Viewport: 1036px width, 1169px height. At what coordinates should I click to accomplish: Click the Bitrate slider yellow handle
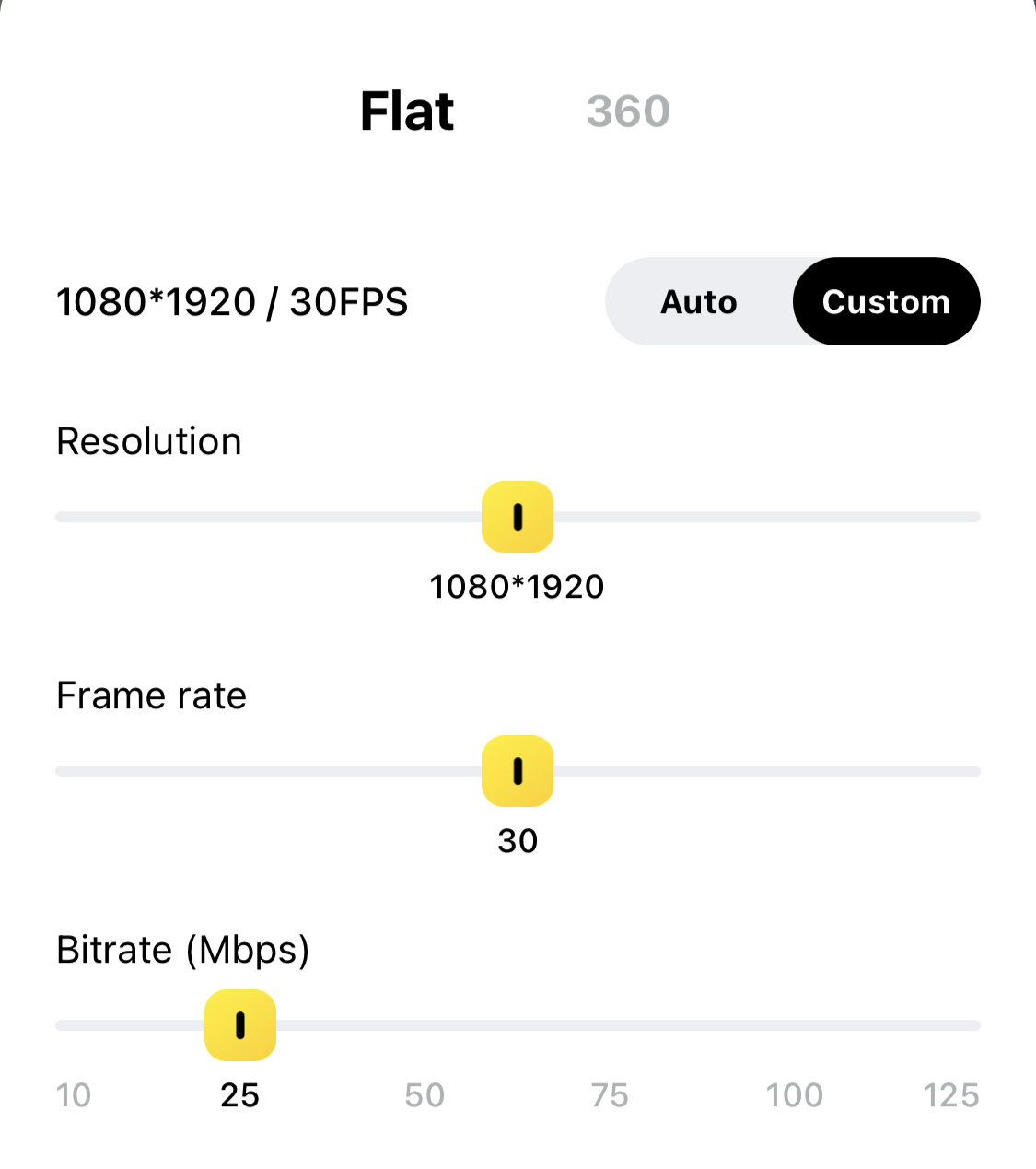[x=240, y=1025]
